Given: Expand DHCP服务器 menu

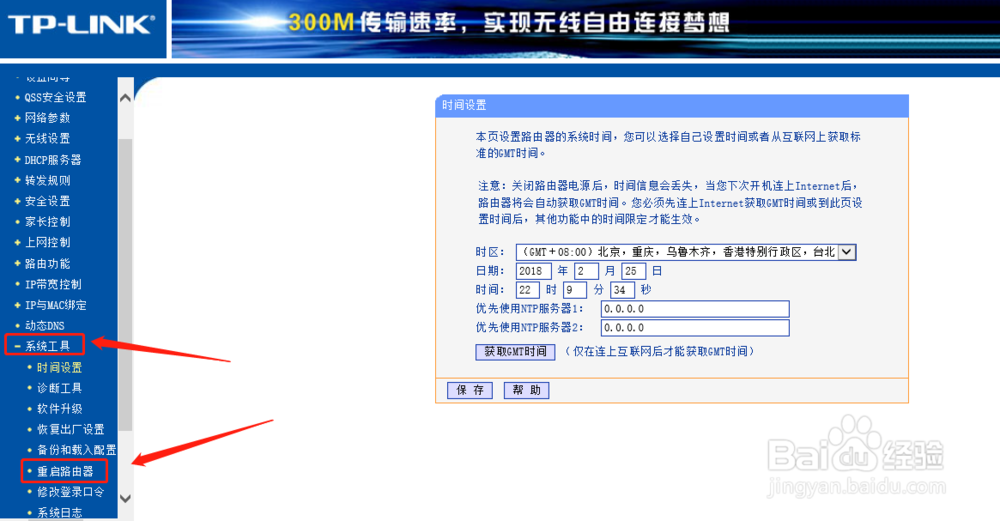Looking at the screenshot, I should point(52,159).
